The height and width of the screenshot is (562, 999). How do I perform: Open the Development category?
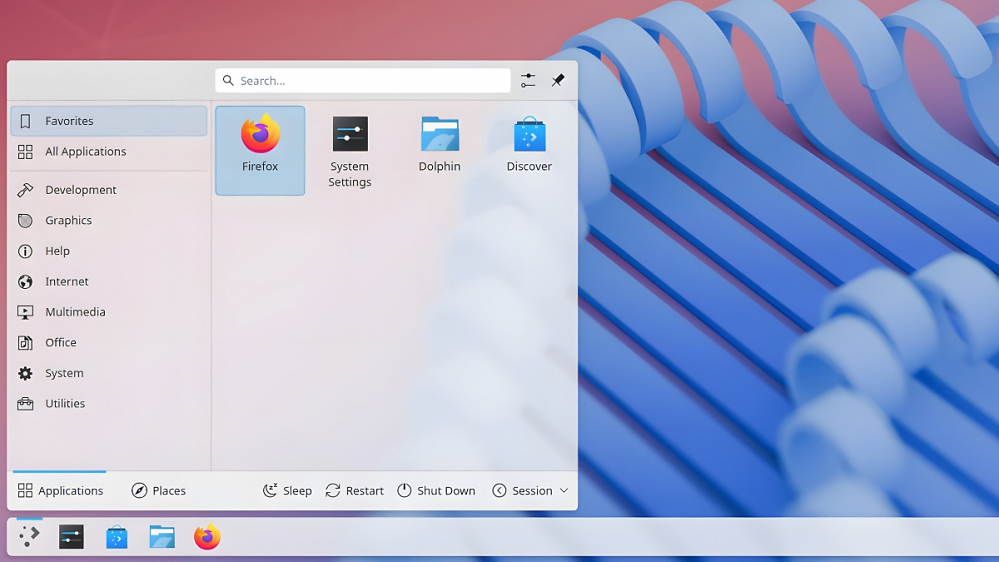pos(109,190)
